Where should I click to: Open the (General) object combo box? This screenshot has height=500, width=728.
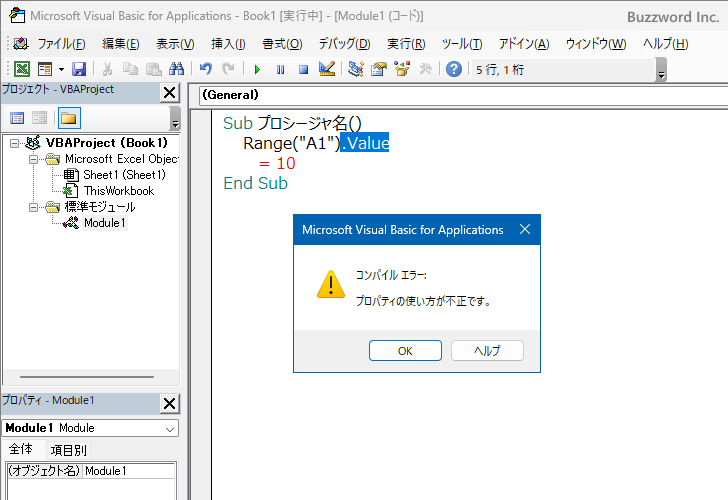pos(463,95)
